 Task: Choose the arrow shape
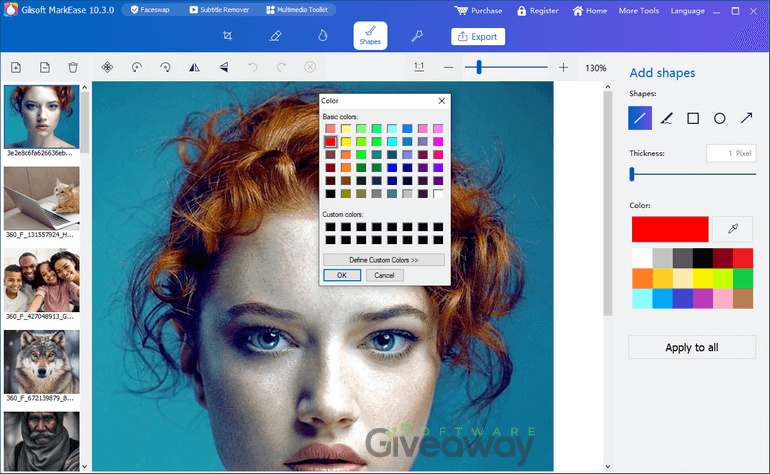point(746,118)
